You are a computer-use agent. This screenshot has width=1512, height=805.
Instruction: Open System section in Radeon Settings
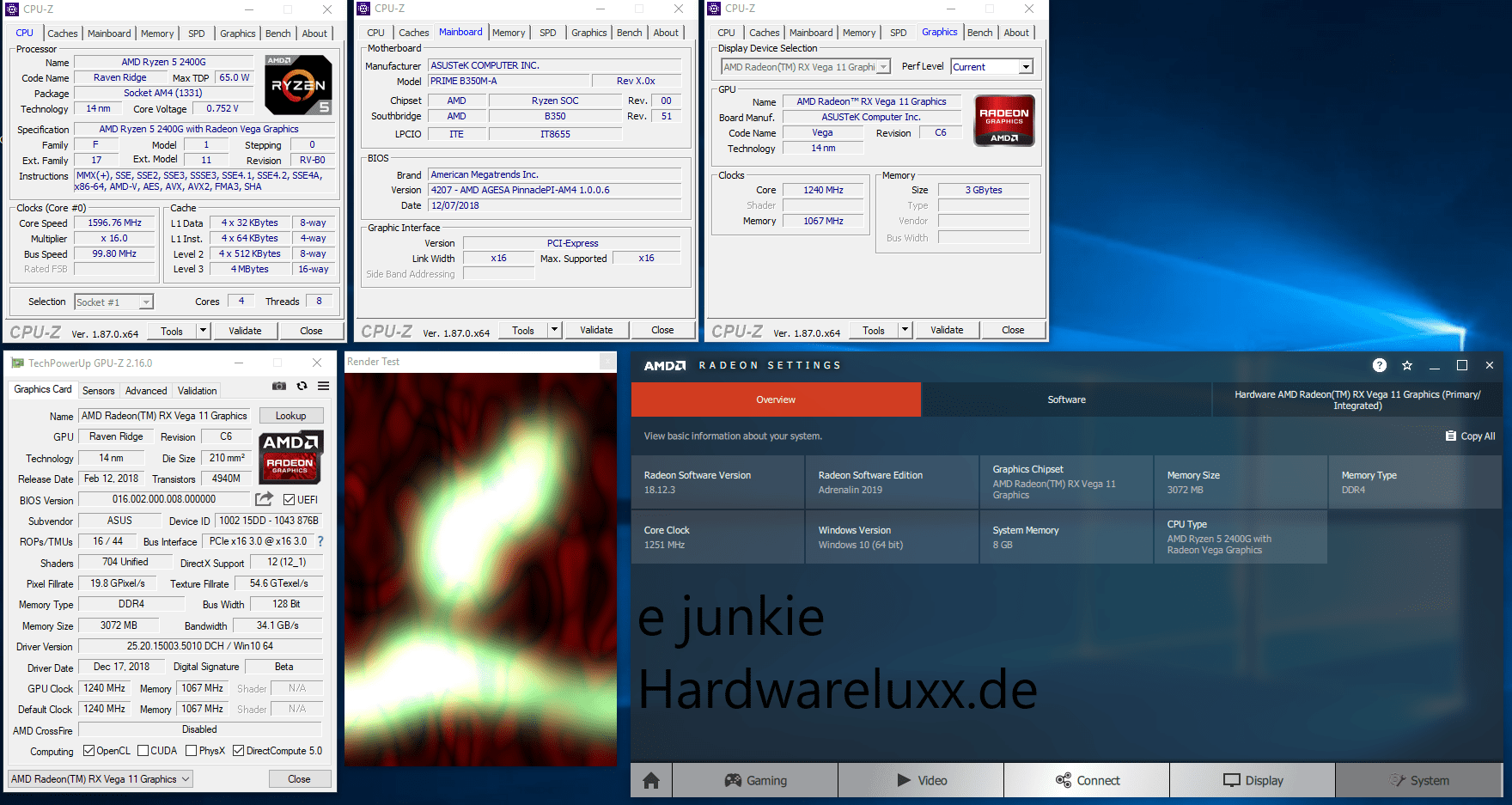click(1419, 780)
